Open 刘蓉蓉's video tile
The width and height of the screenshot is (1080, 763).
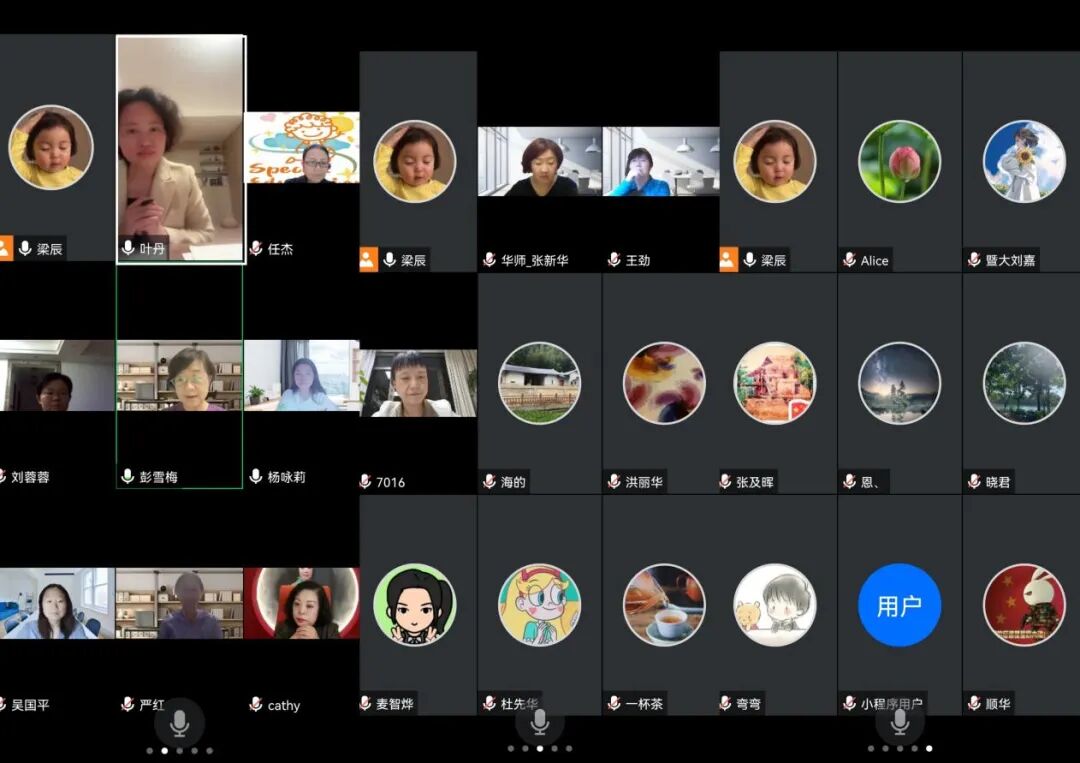57,375
